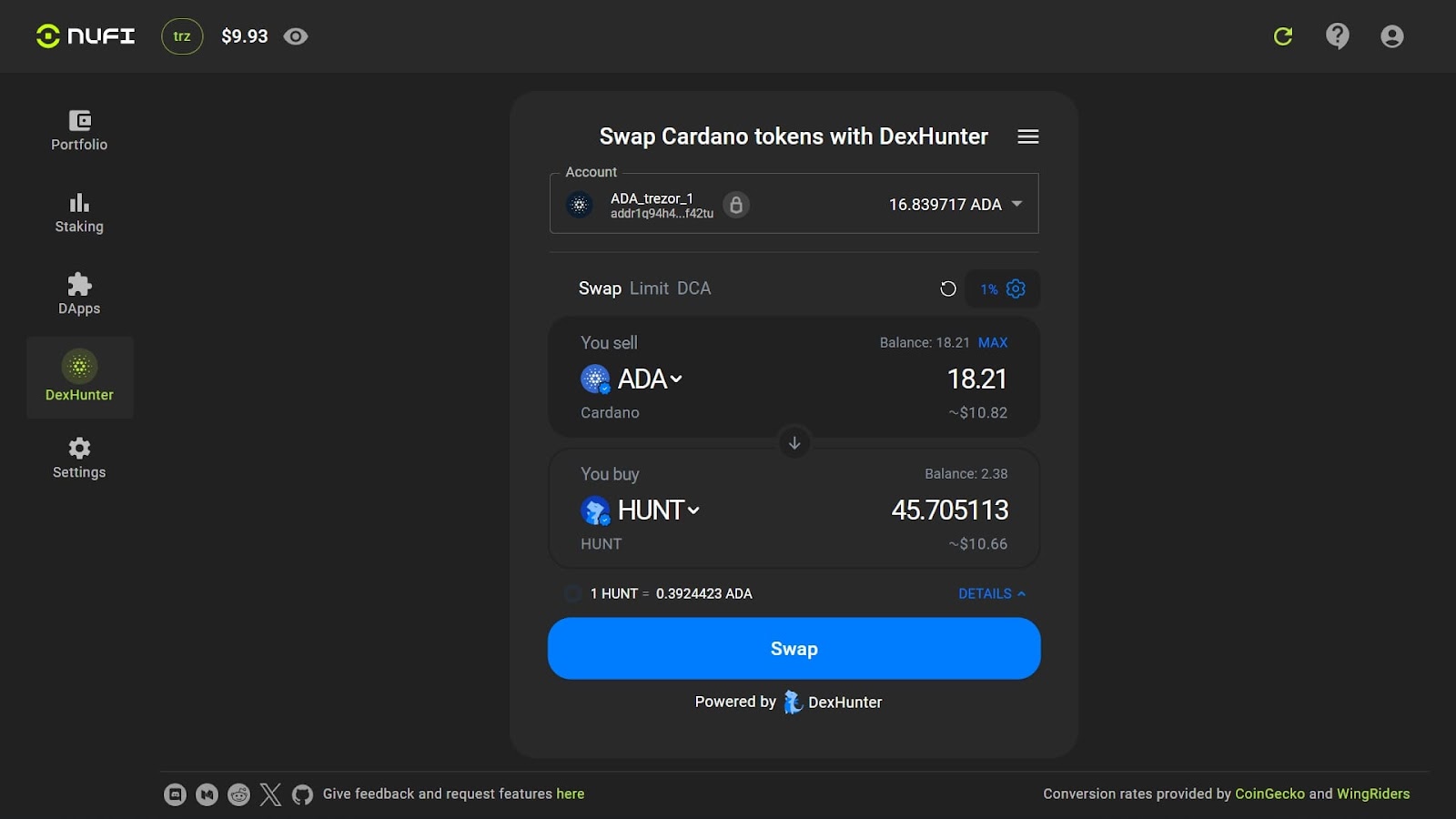Open the WingRiders link

click(1373, 794)
